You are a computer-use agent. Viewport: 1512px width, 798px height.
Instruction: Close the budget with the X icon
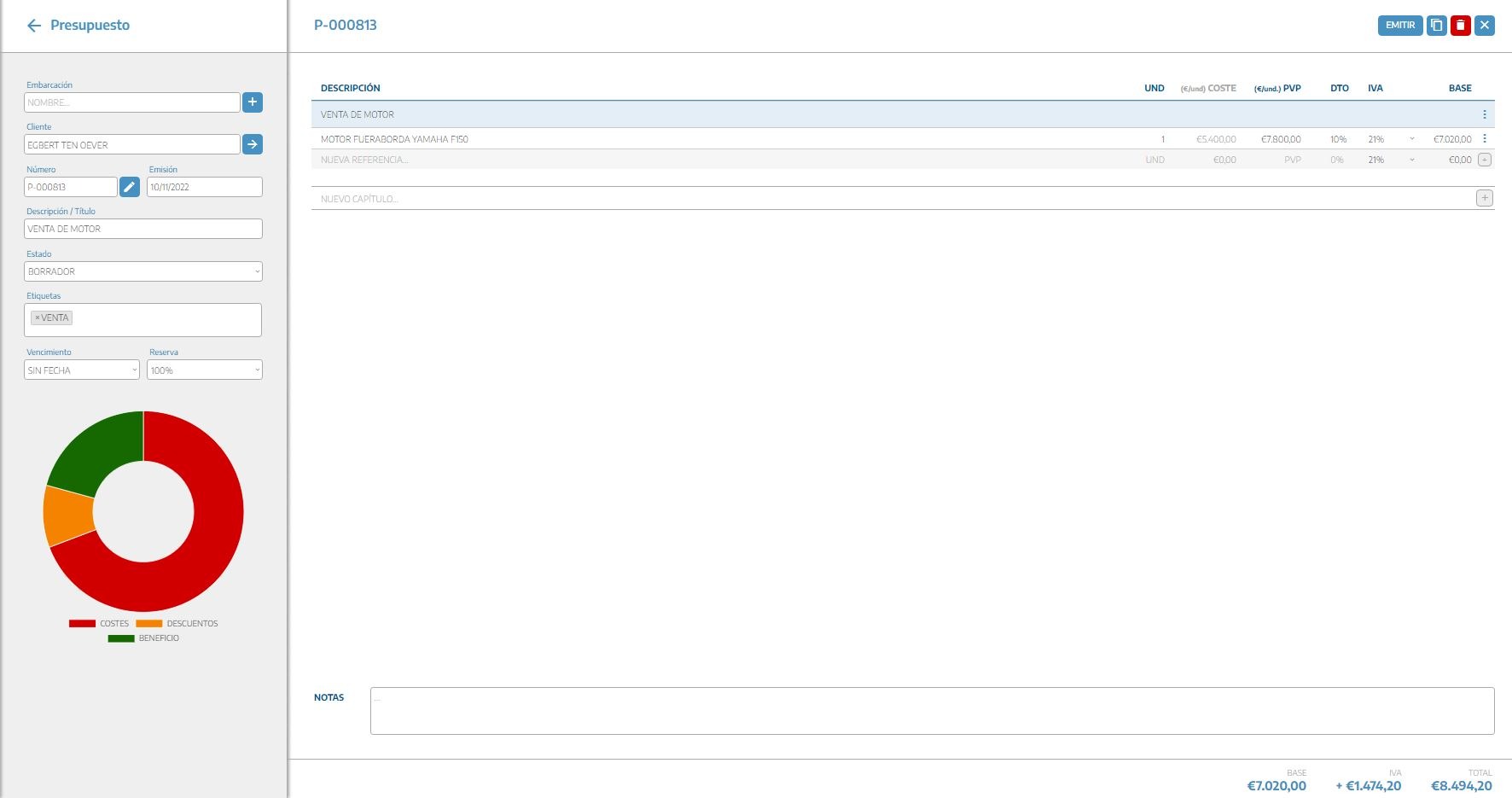[1485, 26]
